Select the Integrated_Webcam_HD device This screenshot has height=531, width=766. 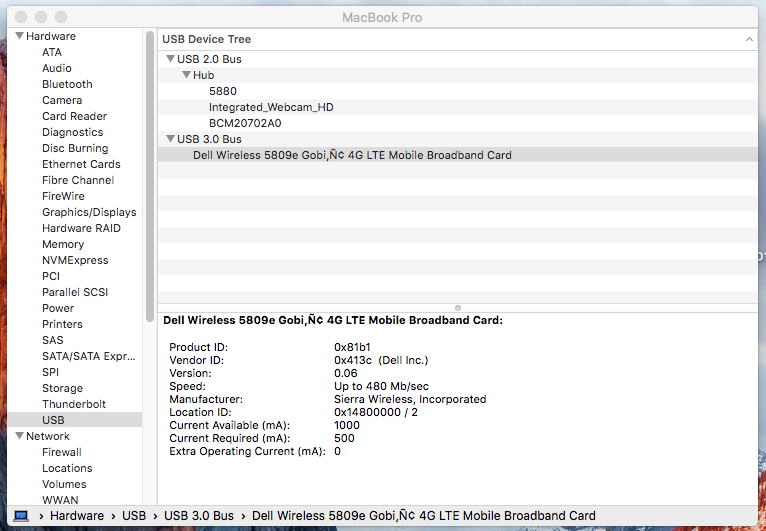click(x=271, y=107)
